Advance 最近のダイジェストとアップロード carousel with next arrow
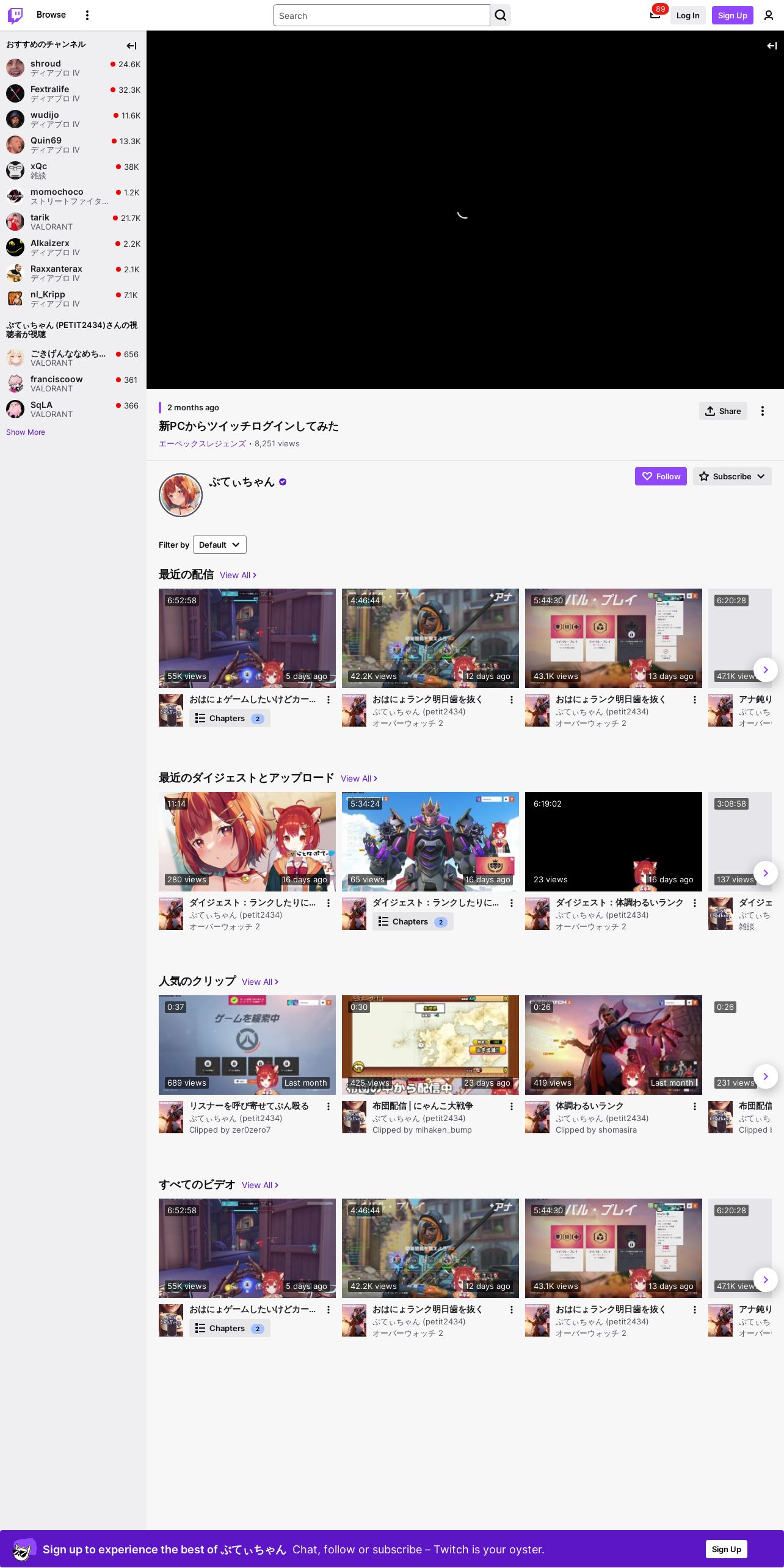Viewport: 784px width, 1568px height. pos(766,873)
